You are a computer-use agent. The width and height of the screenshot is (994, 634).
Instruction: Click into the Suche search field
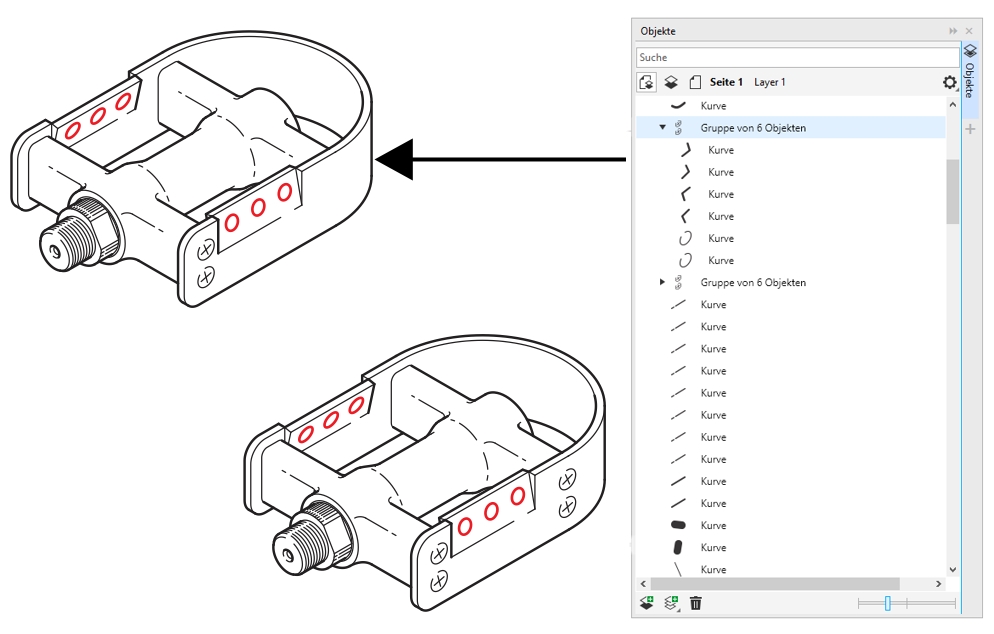click(796, 57)
